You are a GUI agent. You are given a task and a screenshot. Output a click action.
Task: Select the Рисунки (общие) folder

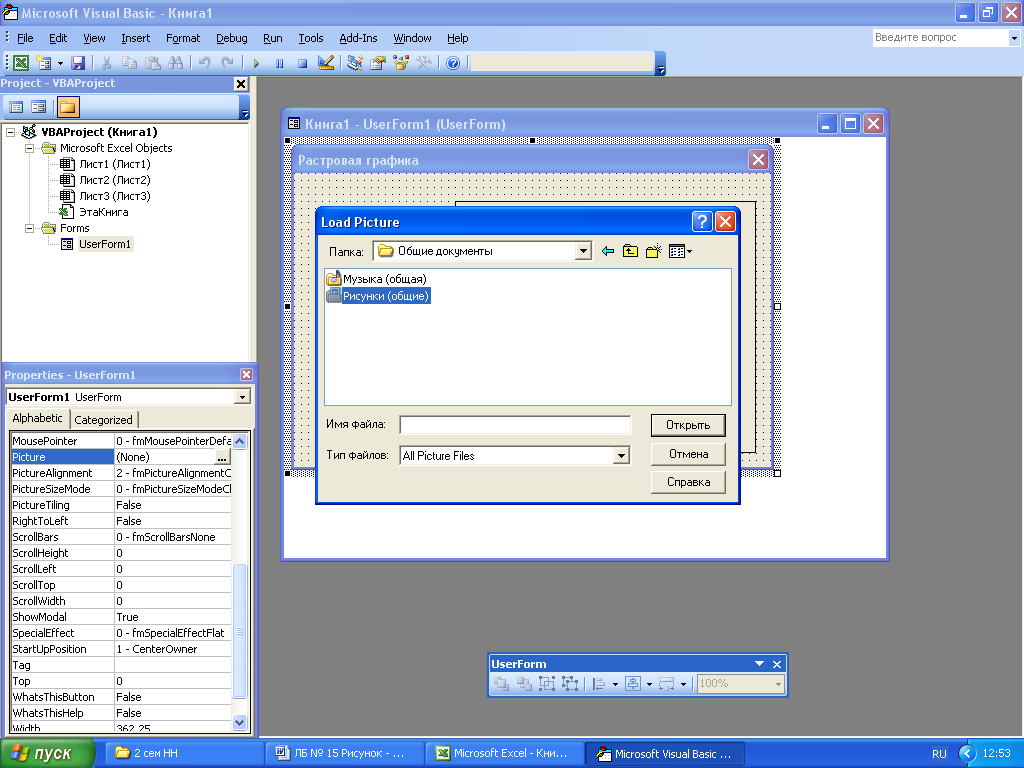click(378, 296)
